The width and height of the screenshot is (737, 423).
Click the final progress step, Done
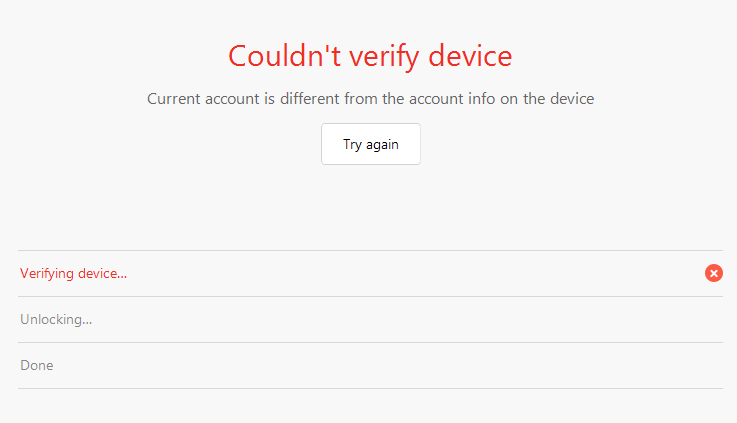click(x=37, y=366)
